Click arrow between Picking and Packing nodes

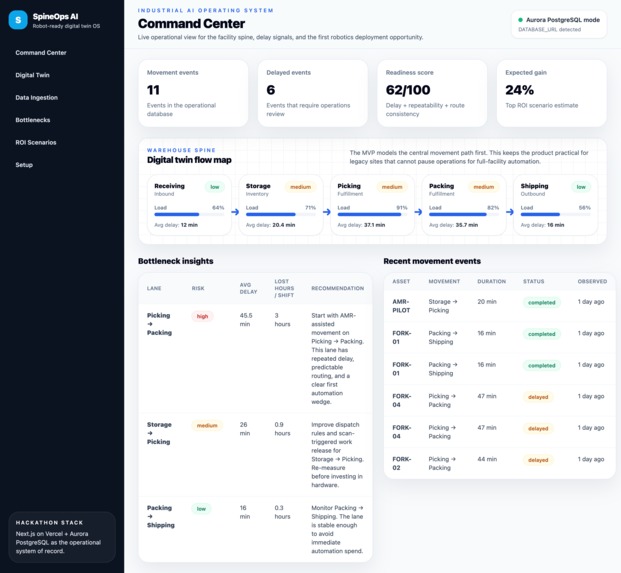(x=418, y=212)
